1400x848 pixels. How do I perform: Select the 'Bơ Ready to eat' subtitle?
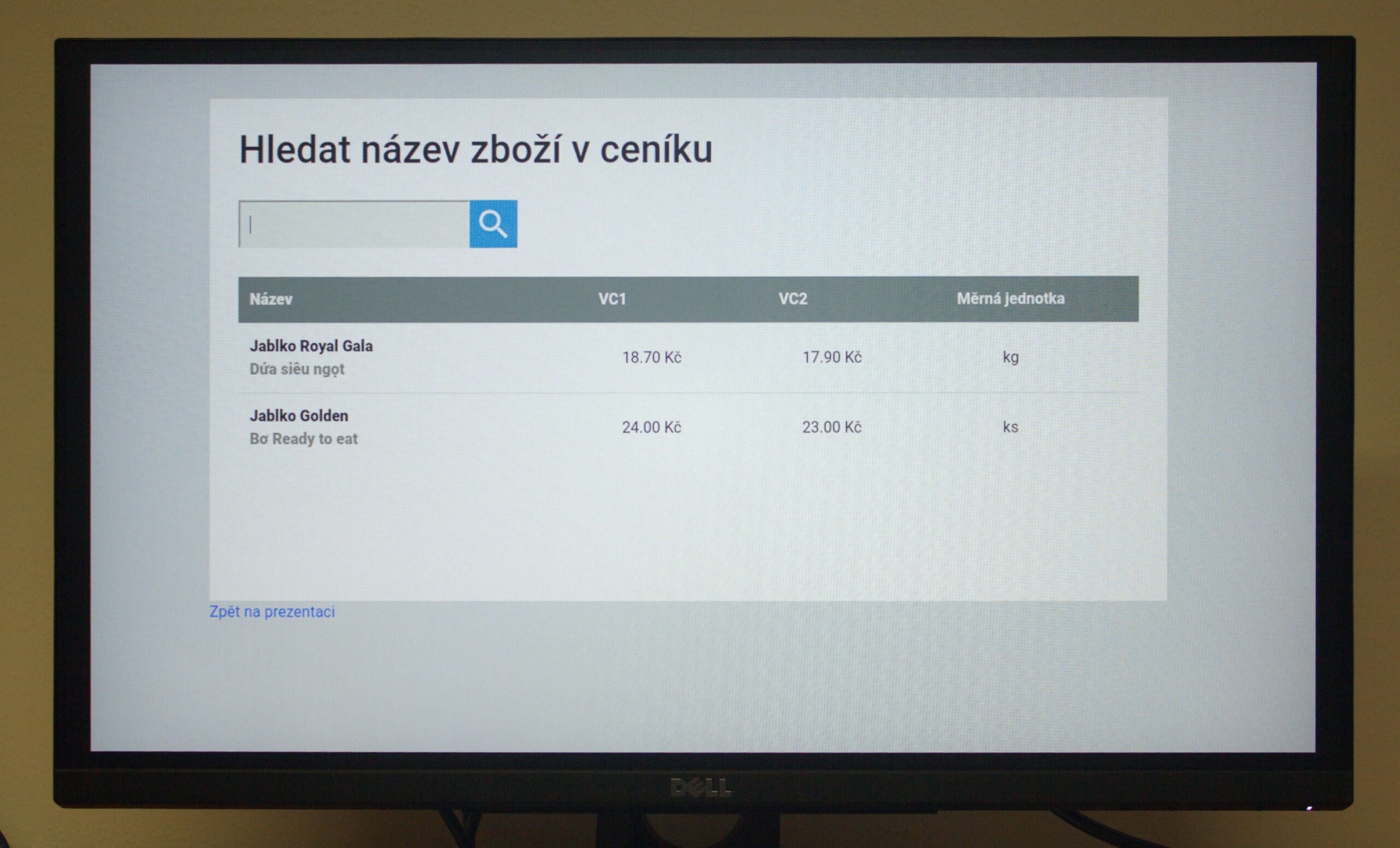(304, 439)
